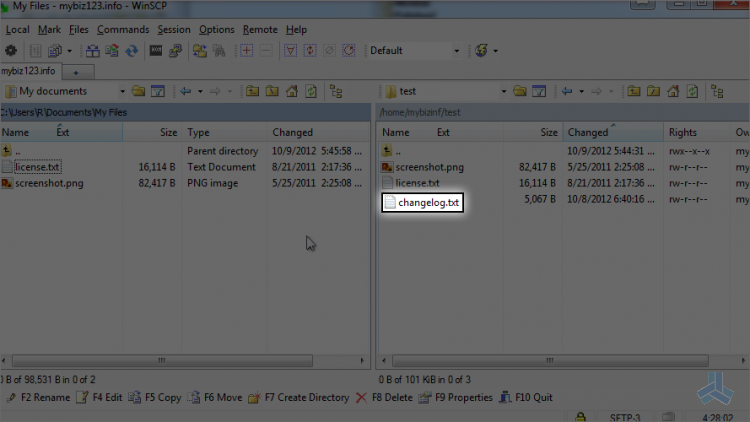Click the New Session icon
The width and height of the screenshot is (750, 422).
coord(482,50)
